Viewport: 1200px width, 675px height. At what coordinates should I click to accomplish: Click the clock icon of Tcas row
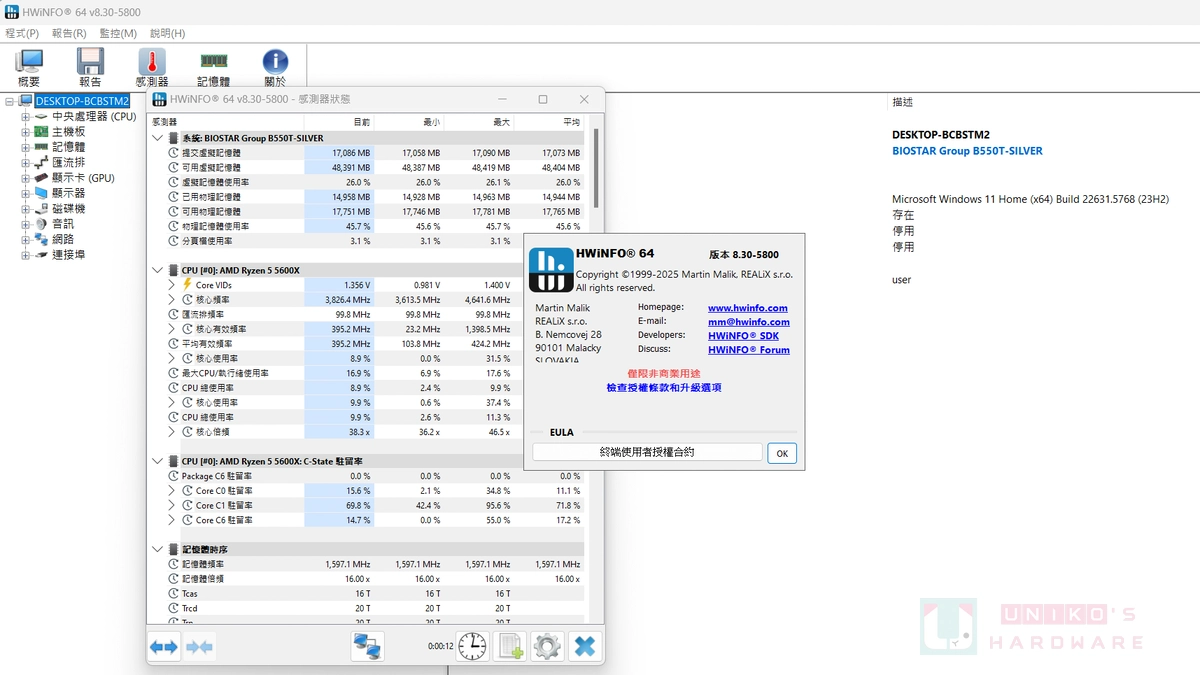[x=173, y=594]
